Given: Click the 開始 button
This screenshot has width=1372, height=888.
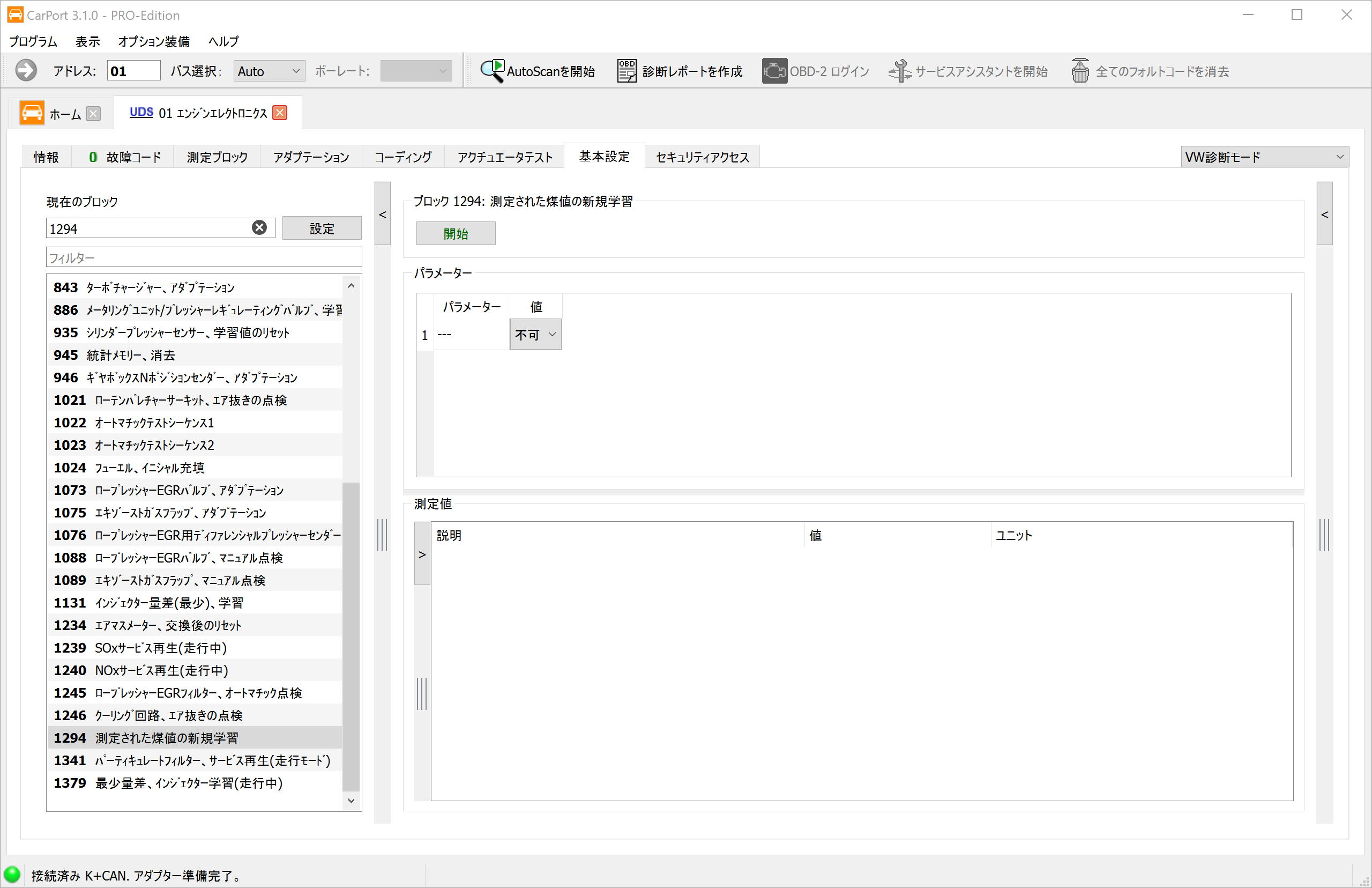Looking at the screenshot, I should 456,234.
